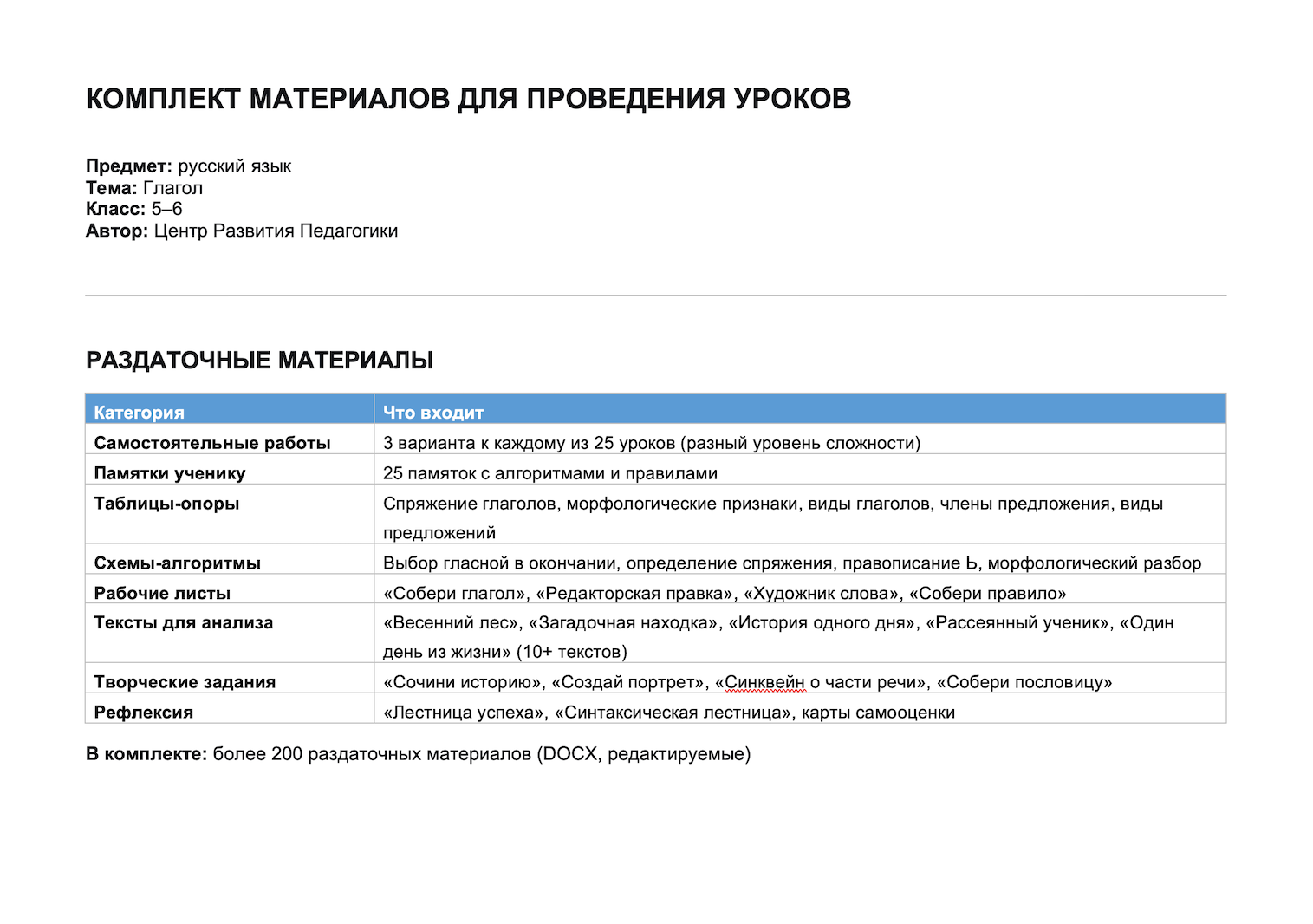Image resolution: width=1313 pixels, height=924 pixels.
Task: Click the cell starting «Выбор гласной в окончании»
Action: [x=800, y=559]
